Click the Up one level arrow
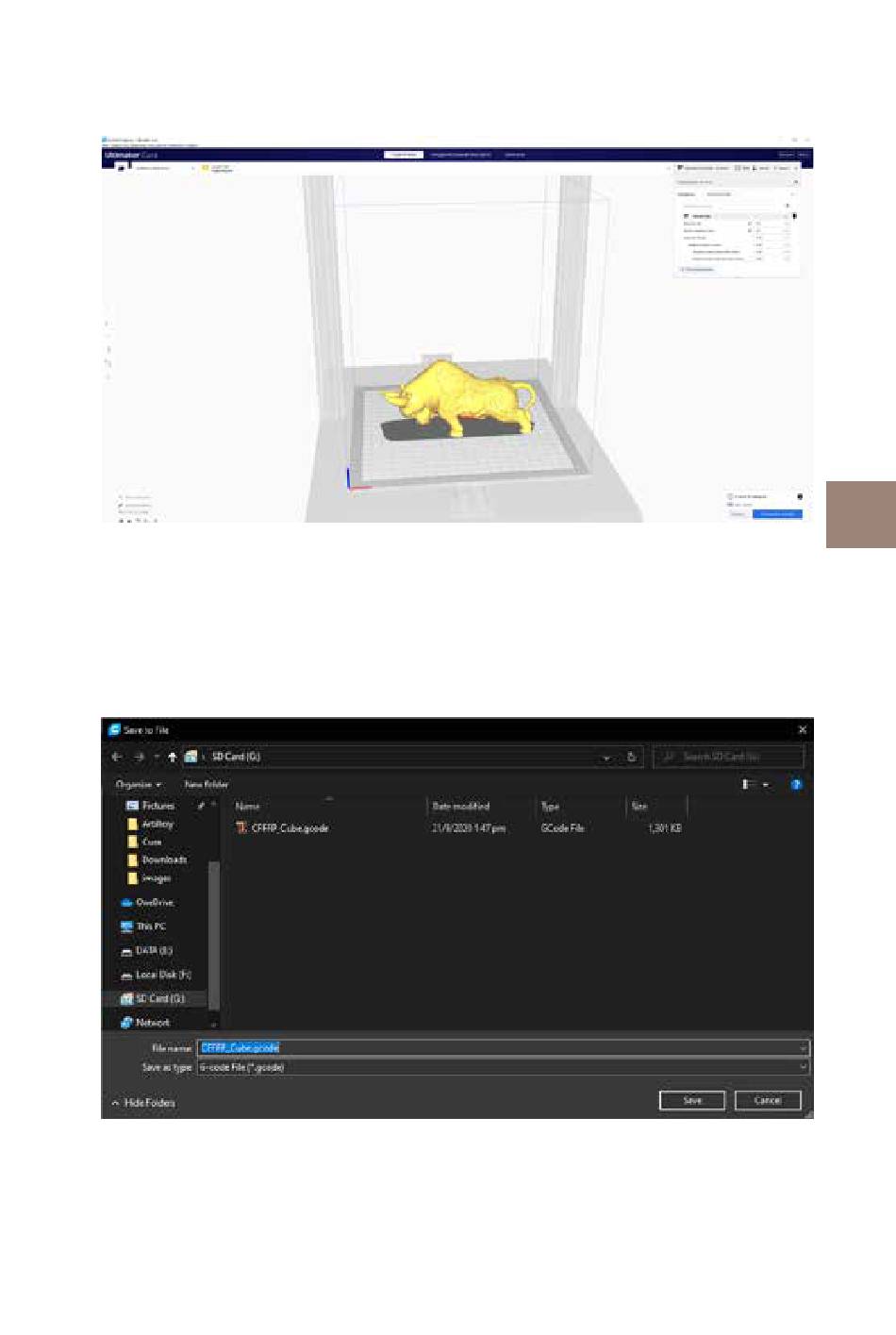896x1335 pixels. tap(172, 757)
